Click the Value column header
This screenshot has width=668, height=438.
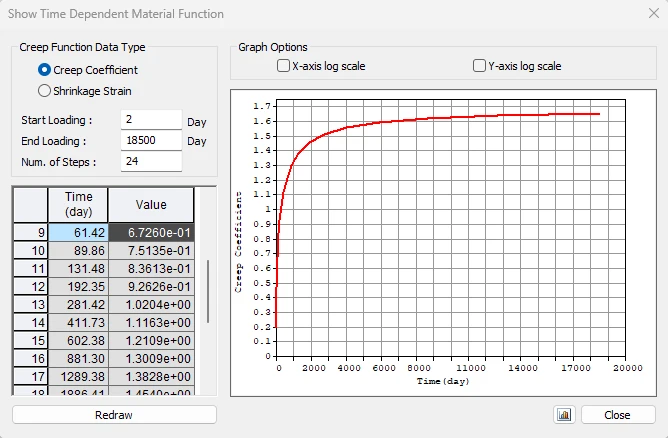(x=152, y=205)
